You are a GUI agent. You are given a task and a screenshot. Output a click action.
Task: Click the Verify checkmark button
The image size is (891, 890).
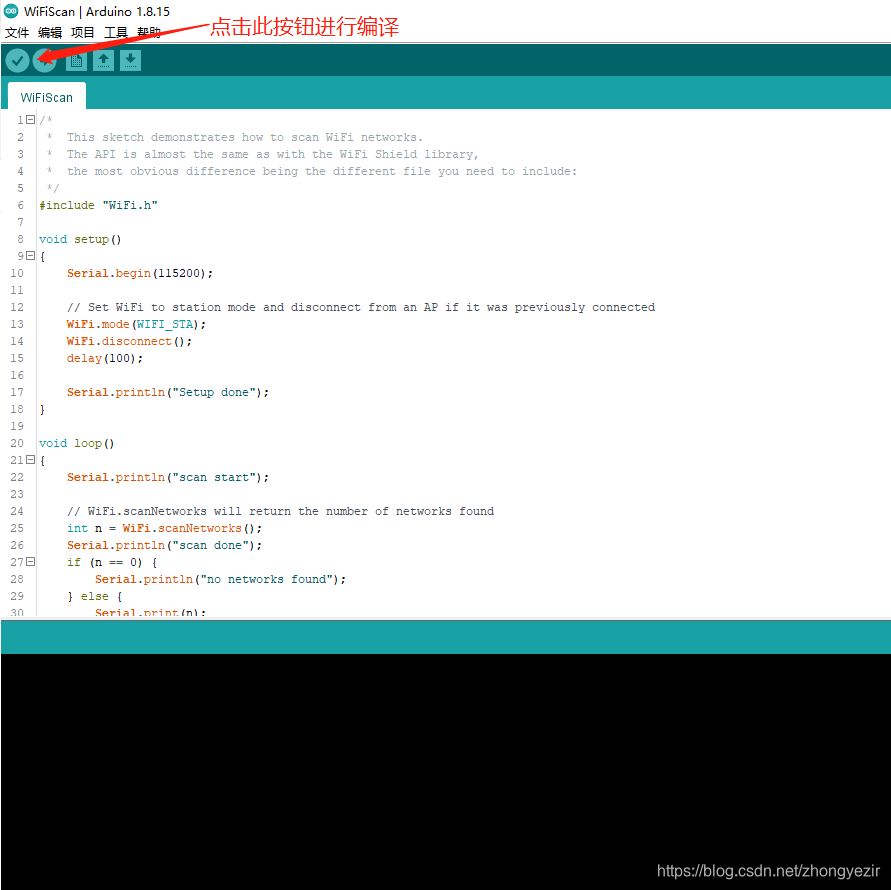pos(17,60)
